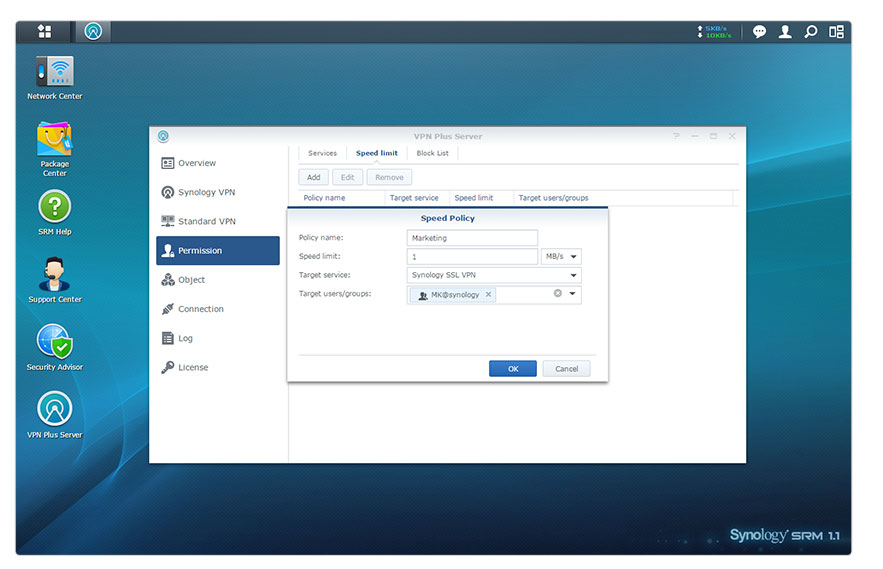Open VPN Plus Server desktop icon
883x569 pixels.
tap(55, 415)
